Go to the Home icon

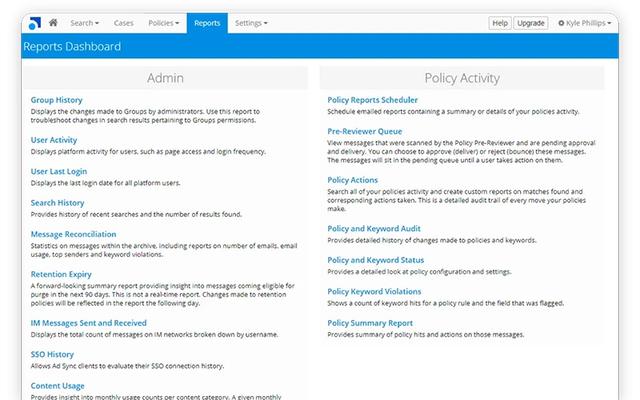tap(53, 22)
